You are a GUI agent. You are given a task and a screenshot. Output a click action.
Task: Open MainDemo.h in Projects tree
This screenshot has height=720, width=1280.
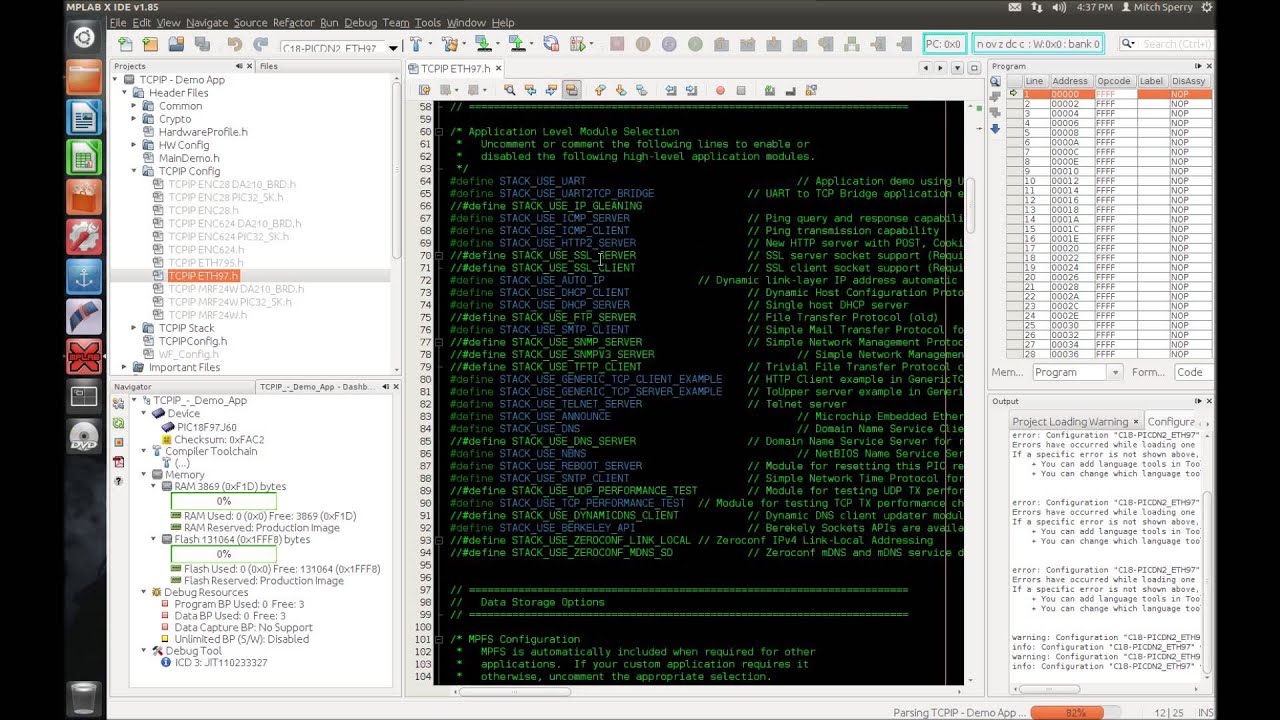189,157
